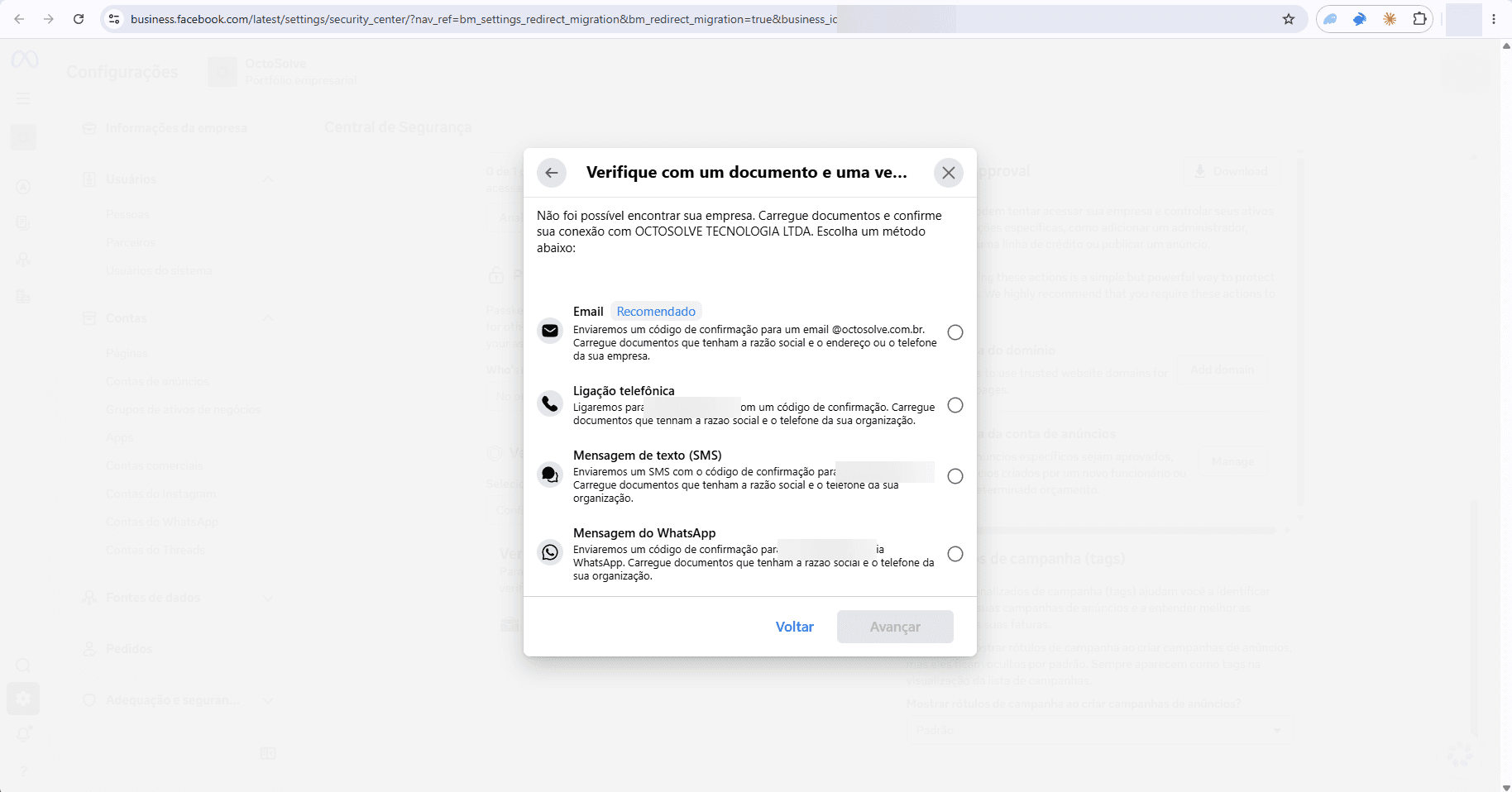Image resolution: width=1512 pixels, height=792 pixels.
Task: Click the orange sunburst extension icon
Action: (x=1390, y=19)
